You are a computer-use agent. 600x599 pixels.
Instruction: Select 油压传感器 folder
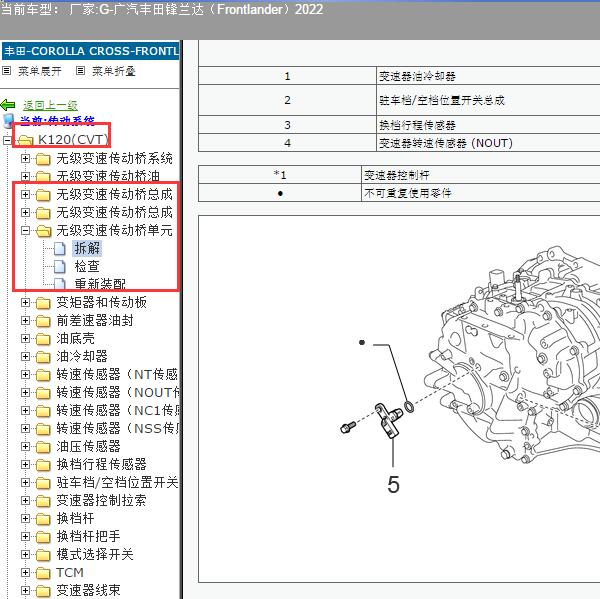point(88,446)
